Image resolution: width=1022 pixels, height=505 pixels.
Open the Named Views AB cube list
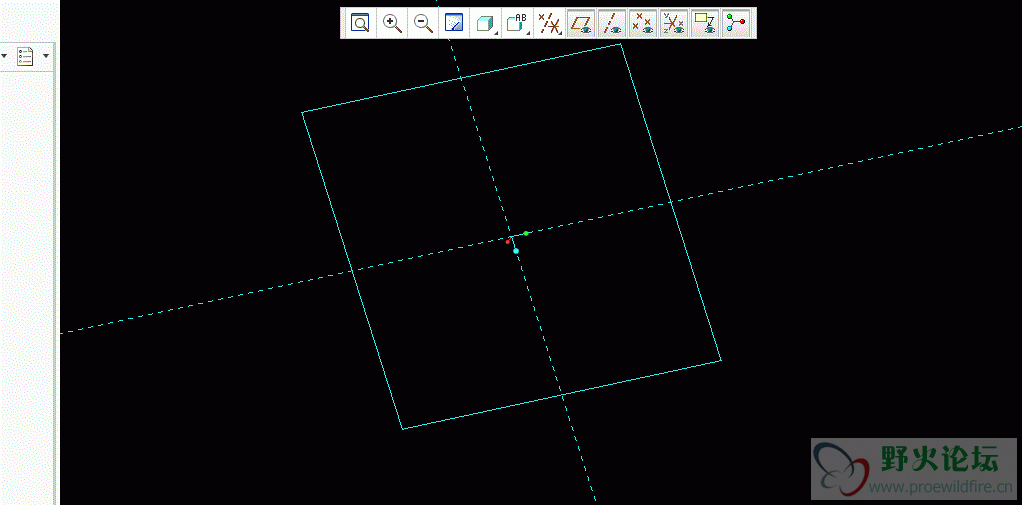point(517,23)
